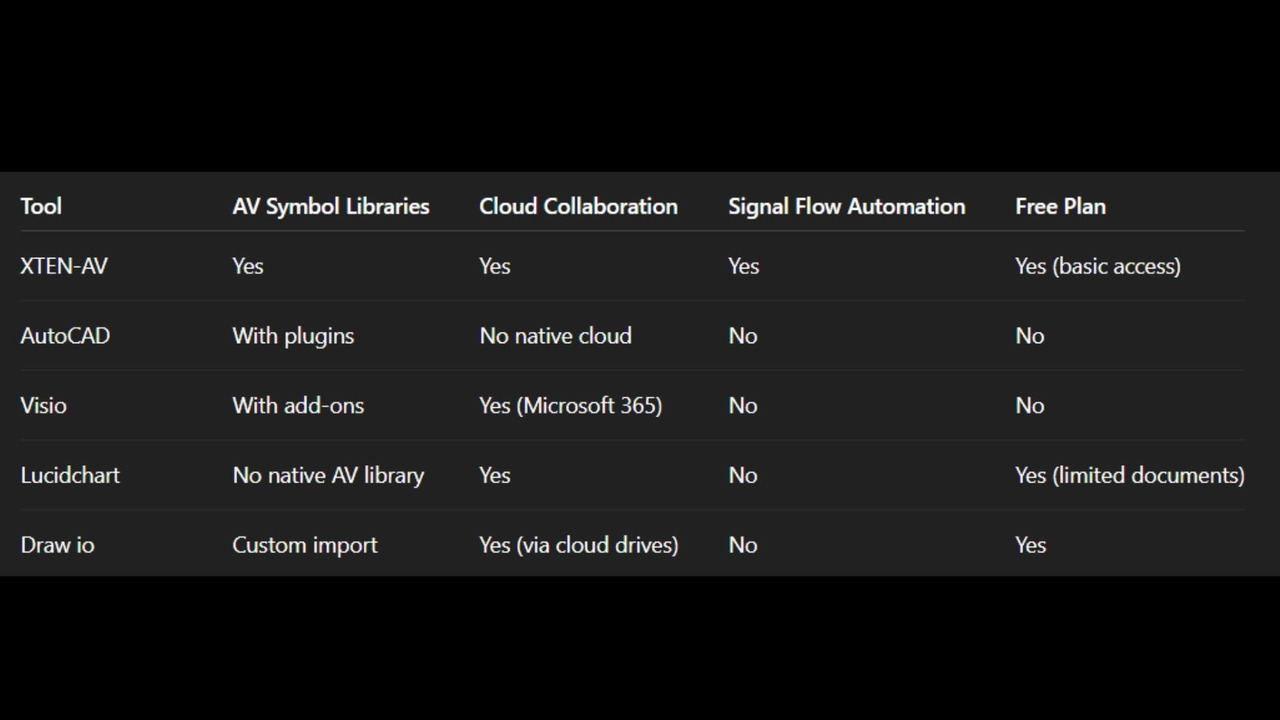Viewport: 1280px width, 720px height.
Task: Select the 'XTEN-AV' tool name cell
Action: coord(64,266)
